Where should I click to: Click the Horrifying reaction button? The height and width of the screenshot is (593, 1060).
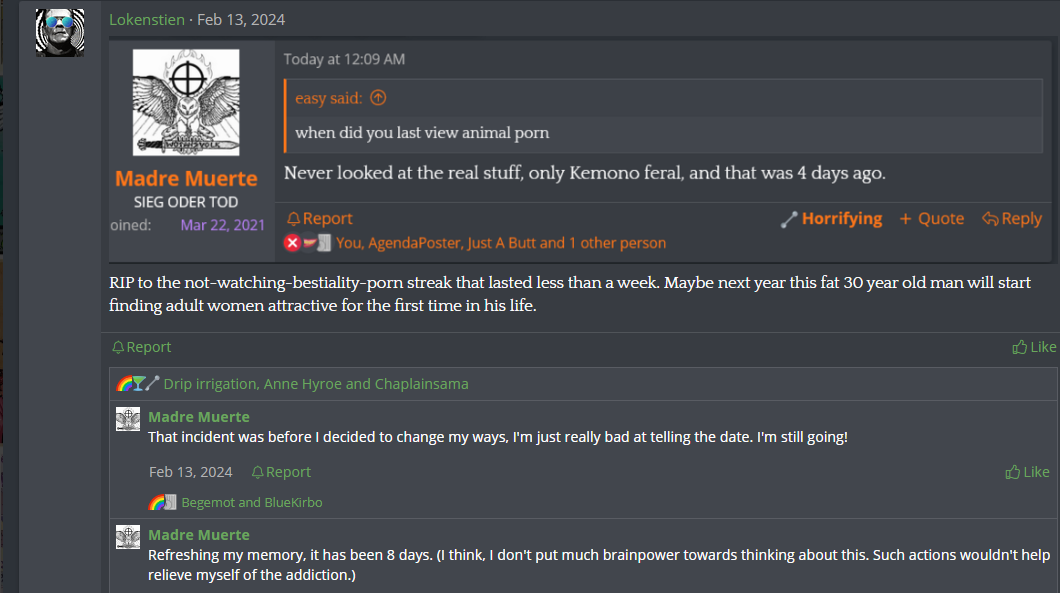(x=832, y=218)
